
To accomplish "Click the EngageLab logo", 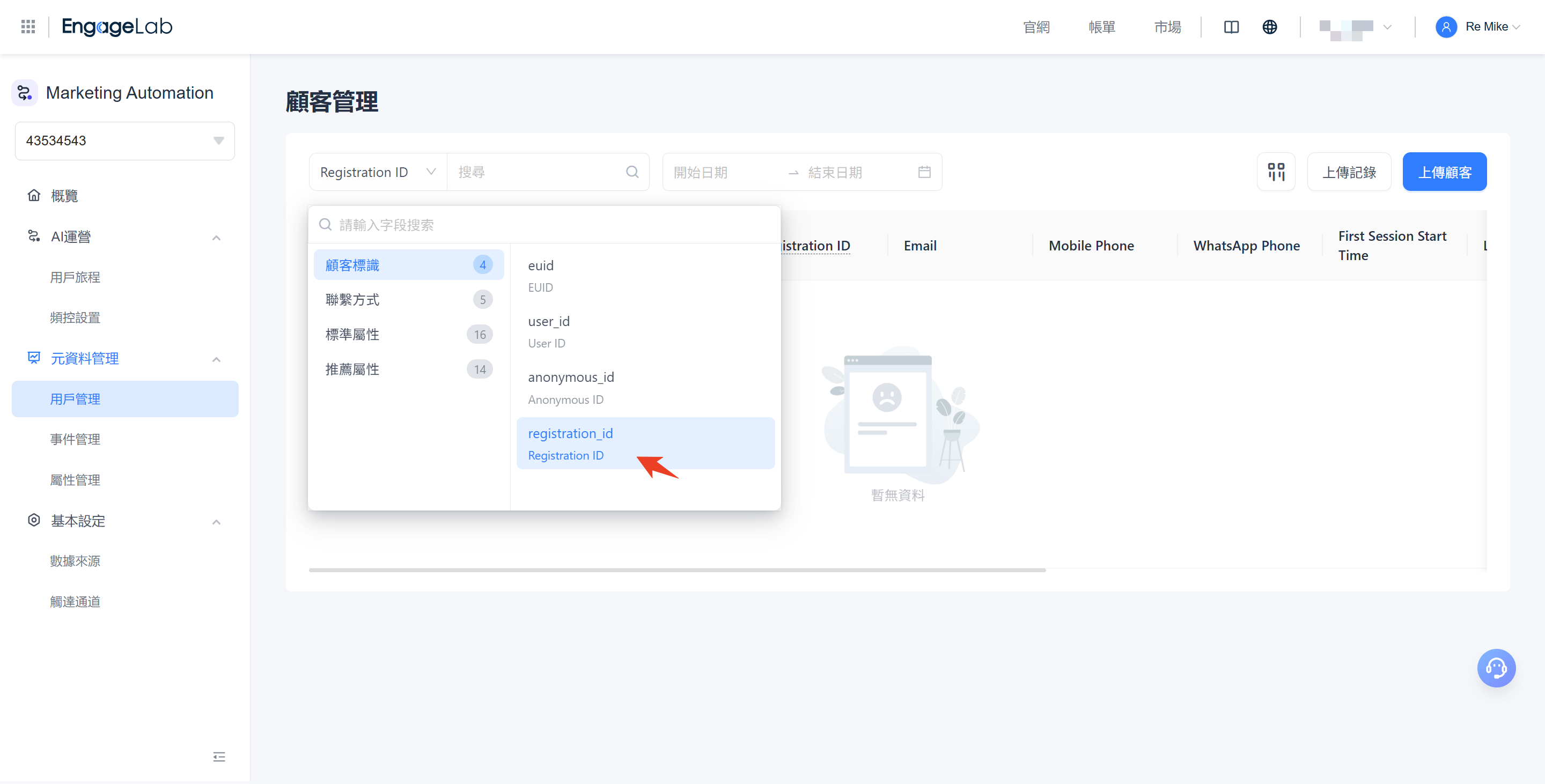I will pyautogui.click(x=116, y=26).
